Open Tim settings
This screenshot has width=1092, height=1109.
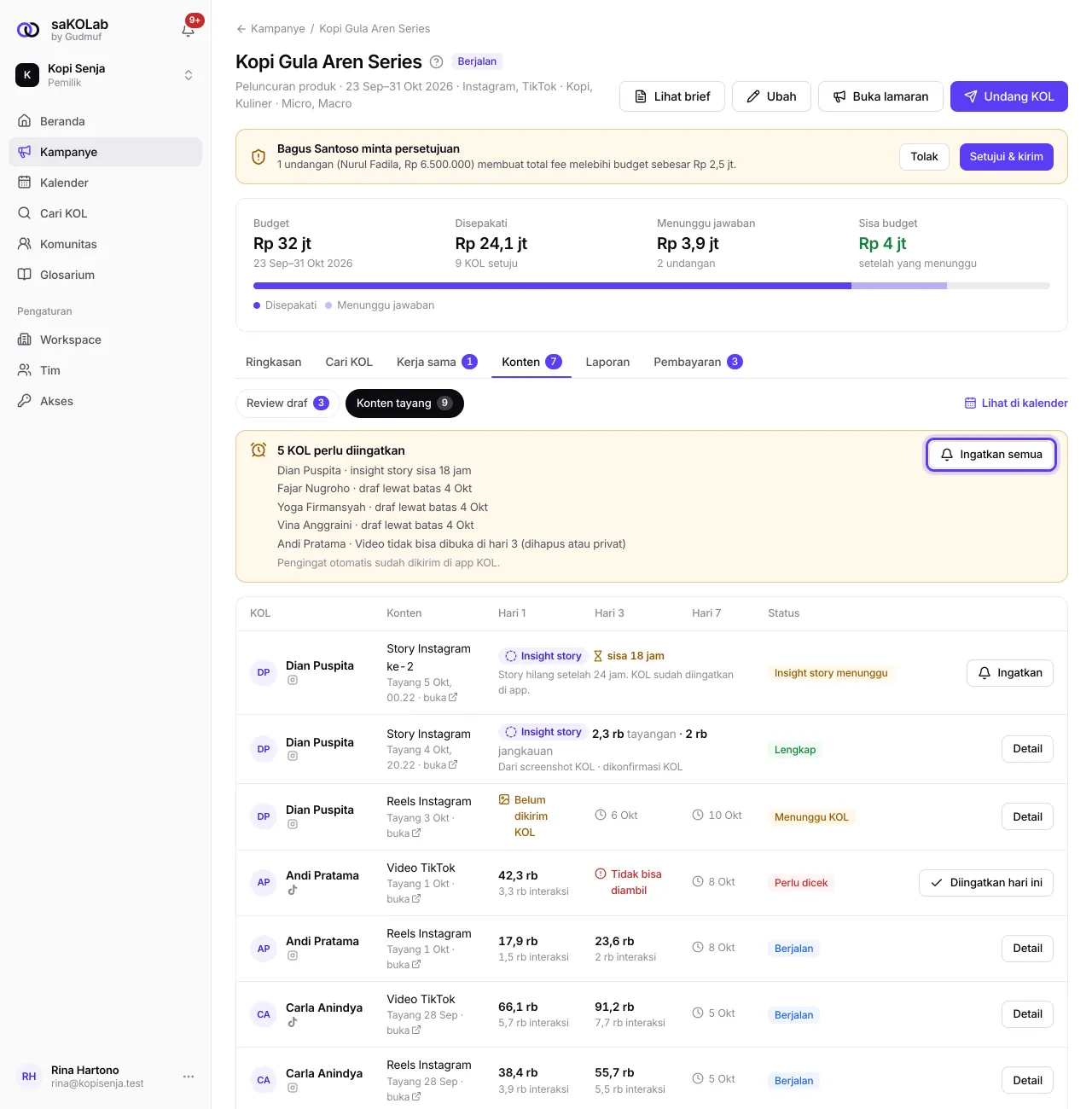click(106, 370)
